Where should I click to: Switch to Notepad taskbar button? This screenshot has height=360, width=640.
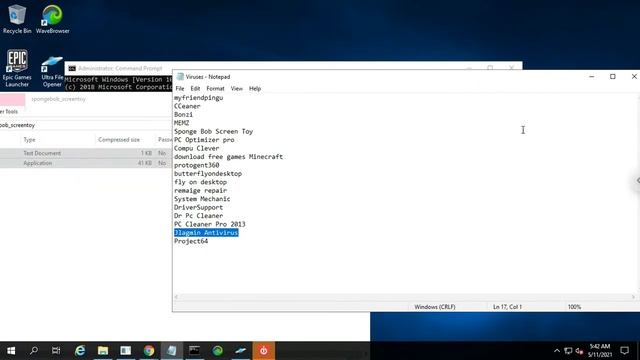coord(172,351)
